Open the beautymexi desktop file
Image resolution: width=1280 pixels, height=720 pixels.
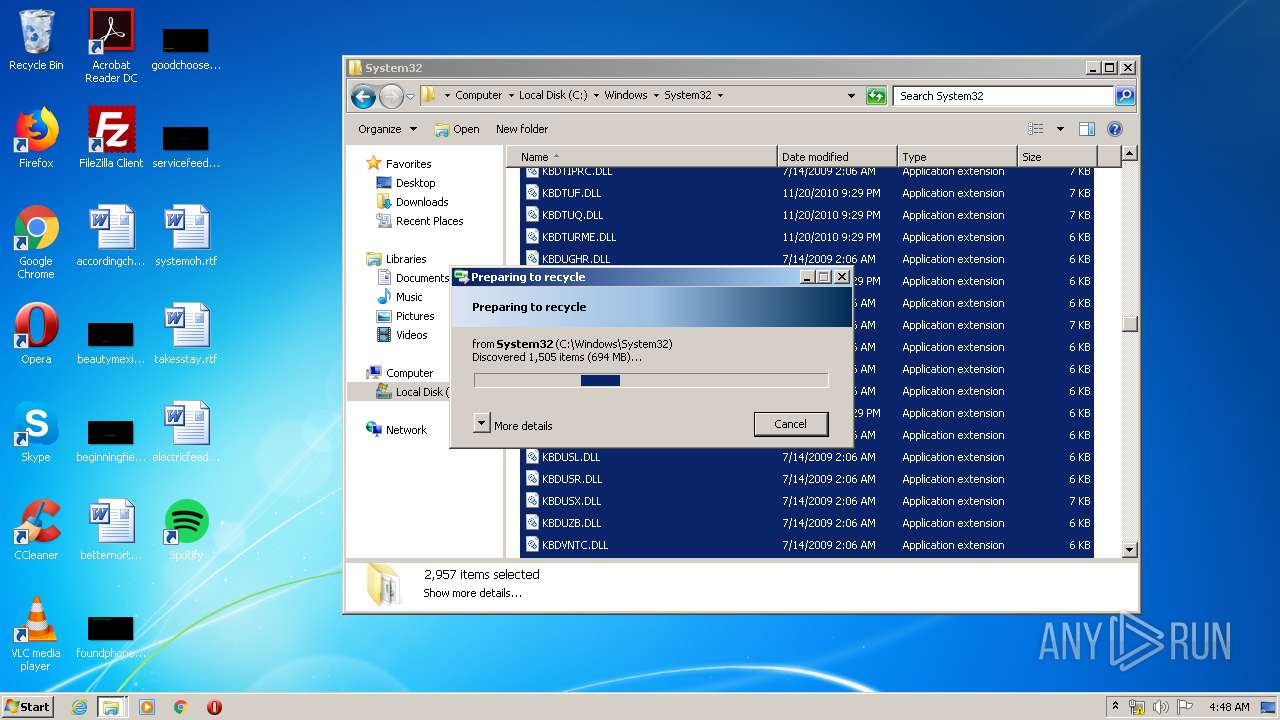click(x=111, y=342)
